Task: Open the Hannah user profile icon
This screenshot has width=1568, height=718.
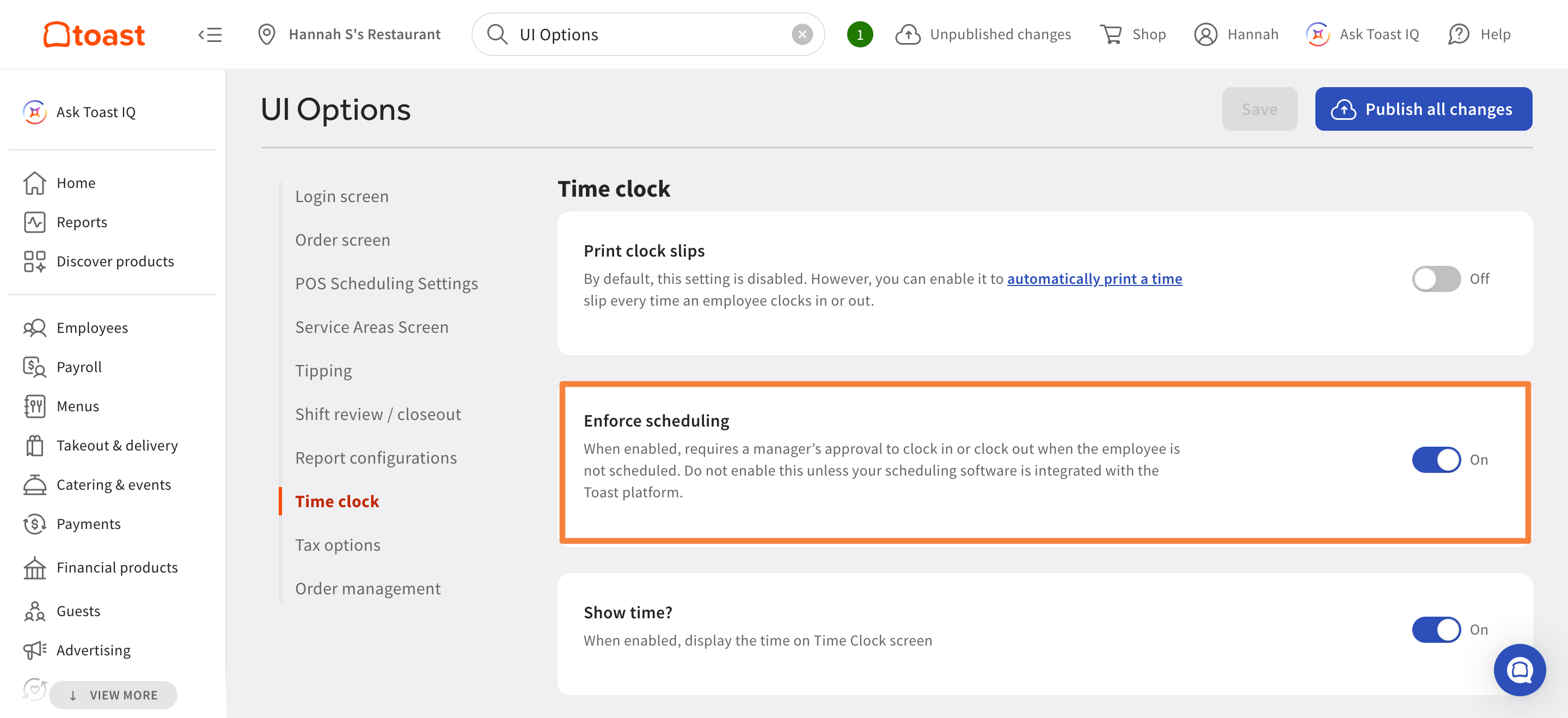Action: tap(1205, 35)
